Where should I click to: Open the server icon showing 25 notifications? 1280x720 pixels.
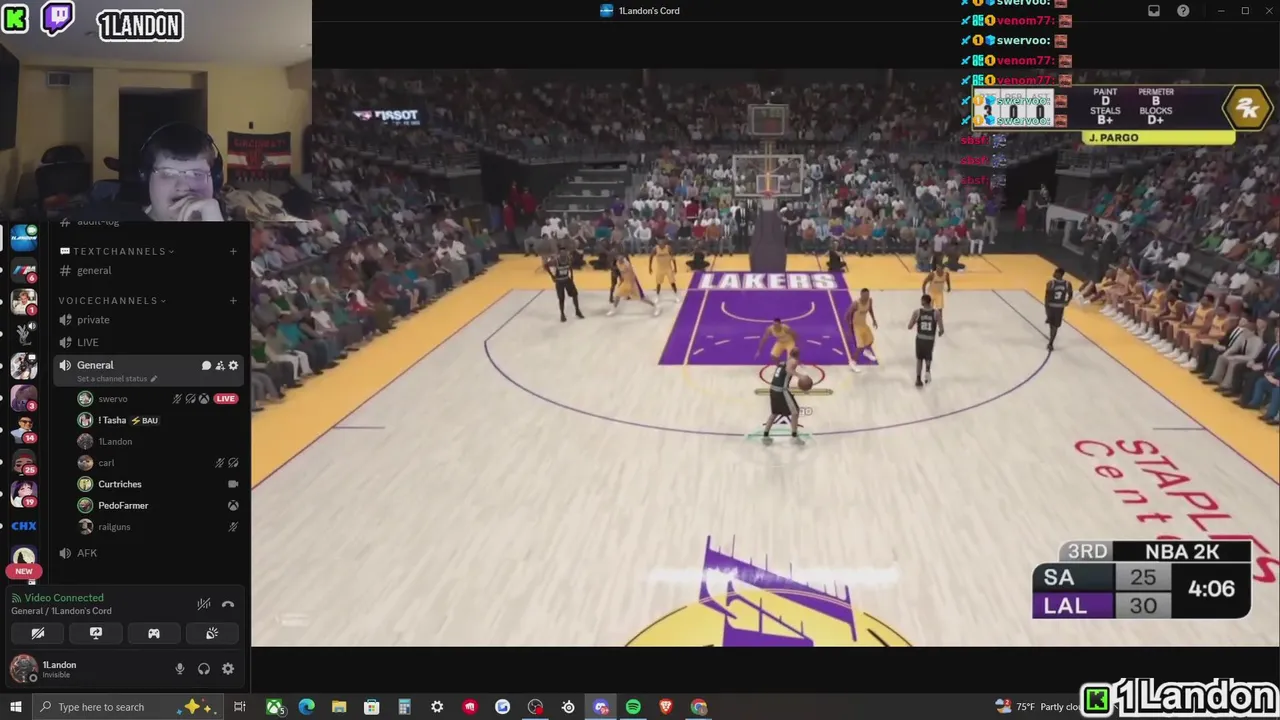tap(24, 461)
